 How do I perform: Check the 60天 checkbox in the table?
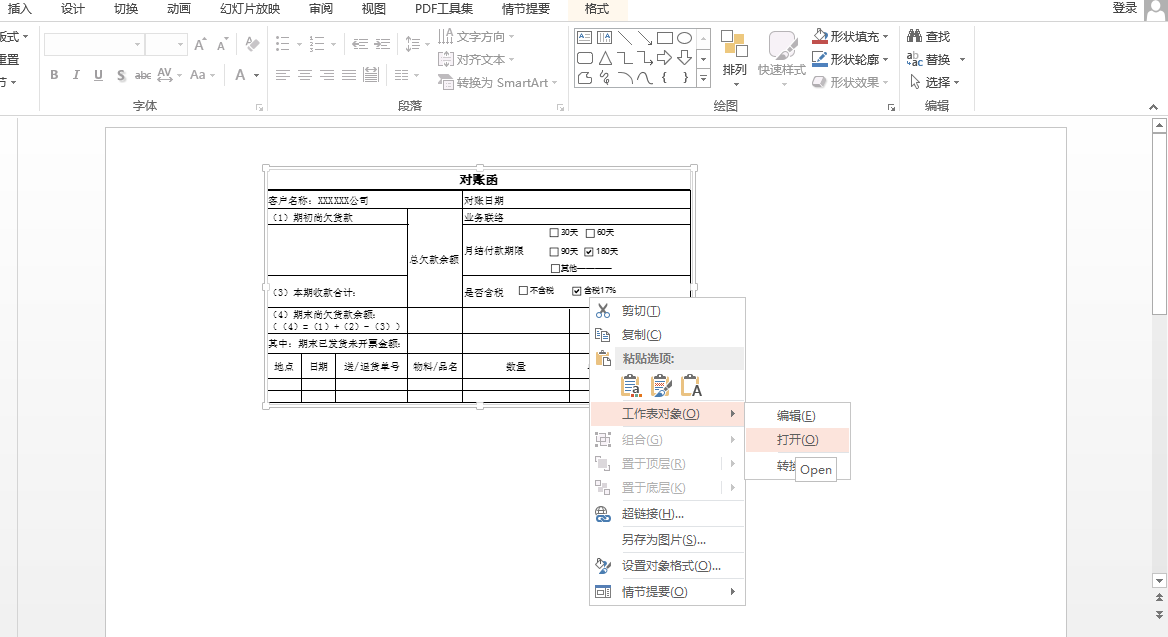pos(590,233)
